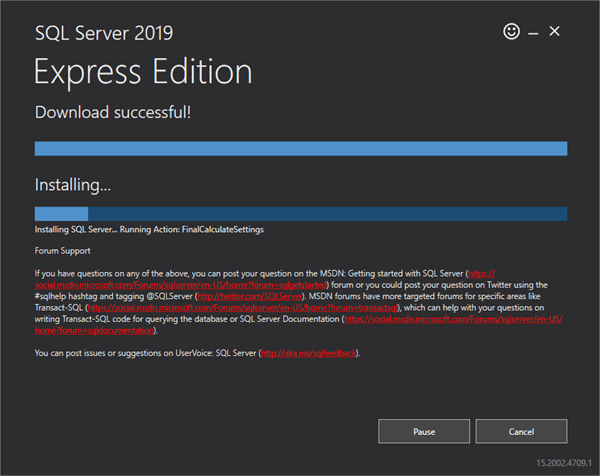
Task: Click the 'SQL Server 2019' title text
Action: point(104,33)
